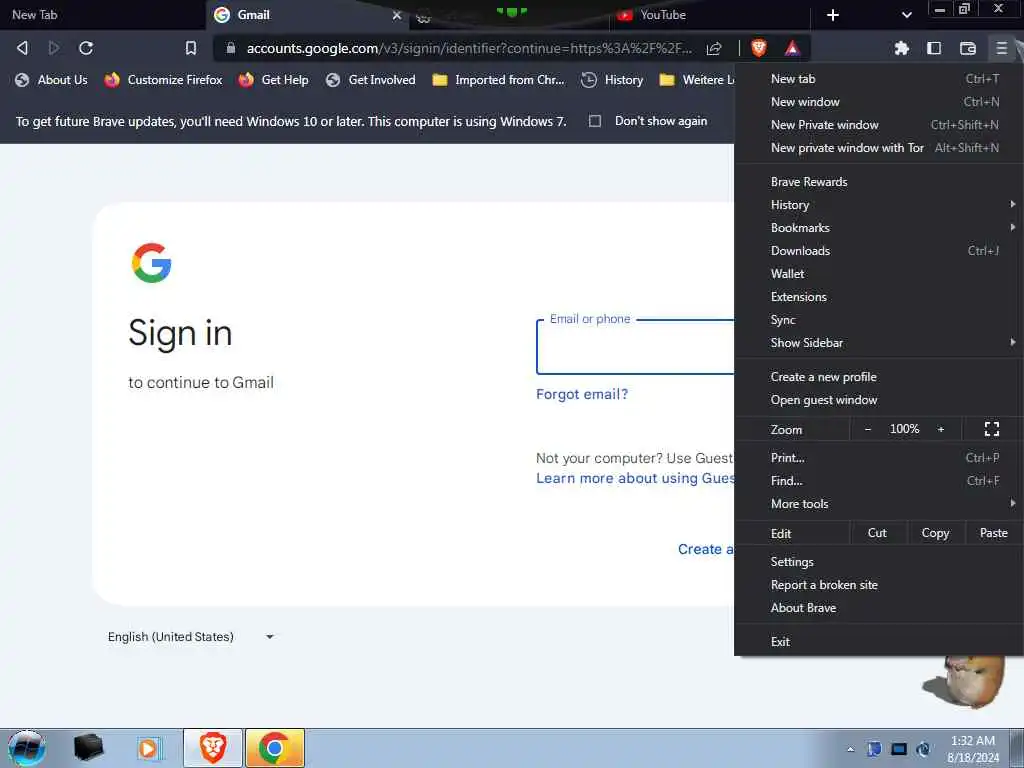Choose Exit from the menu
The image size is (1024, 768).
tap(879, 641)
